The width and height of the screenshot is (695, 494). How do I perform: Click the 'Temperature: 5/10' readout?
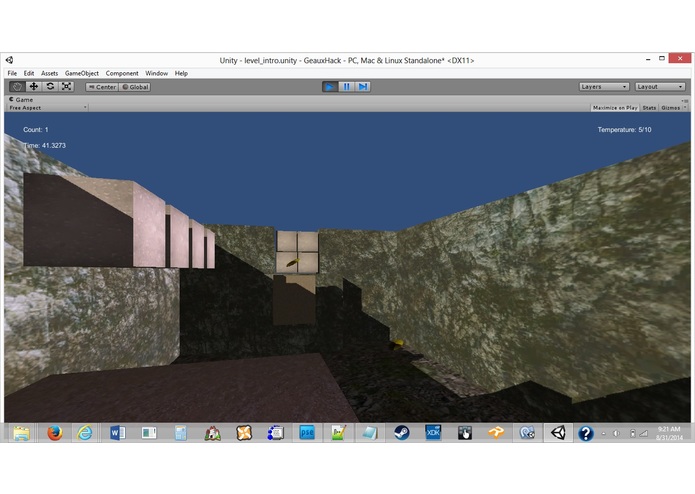[x=624, y=130]
